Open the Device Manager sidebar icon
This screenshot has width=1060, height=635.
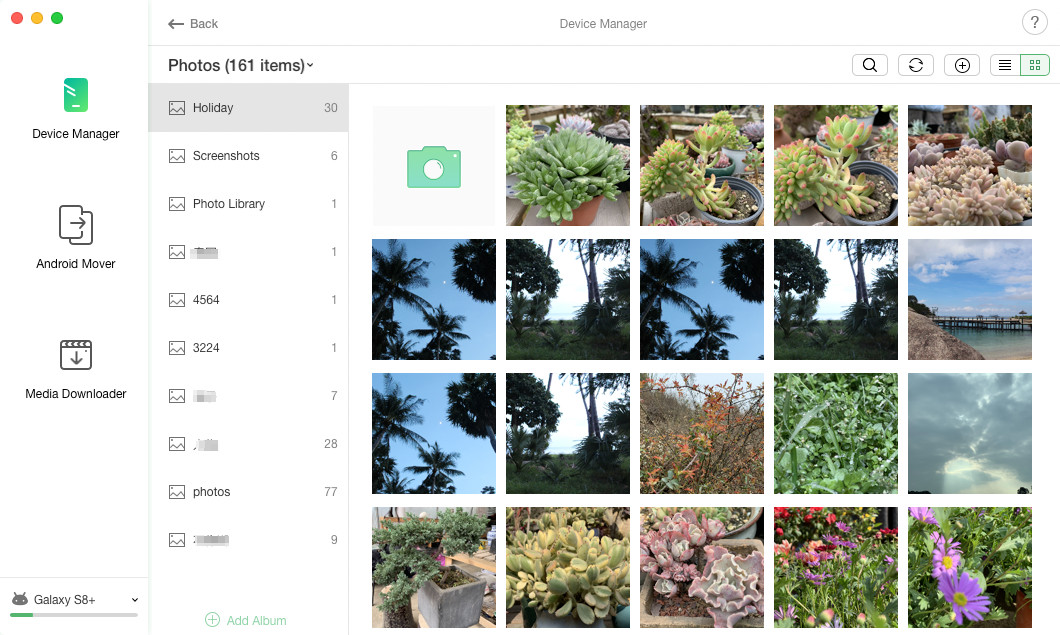pos(76,95)
